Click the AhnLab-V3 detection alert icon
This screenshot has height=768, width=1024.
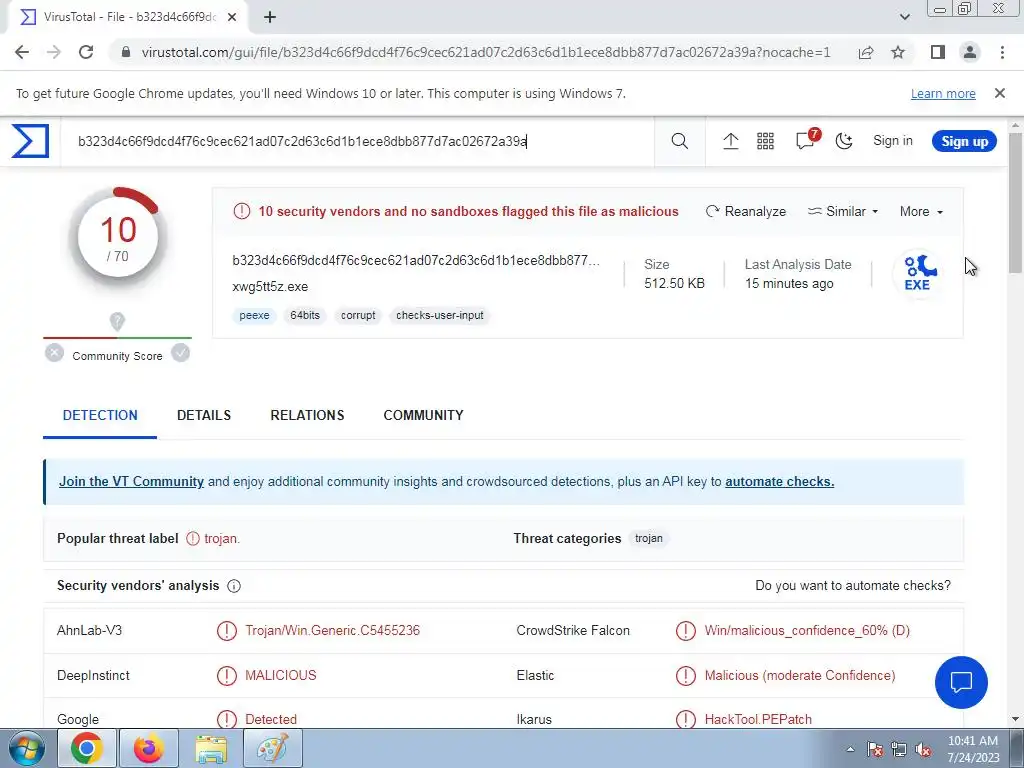(227, 631)
